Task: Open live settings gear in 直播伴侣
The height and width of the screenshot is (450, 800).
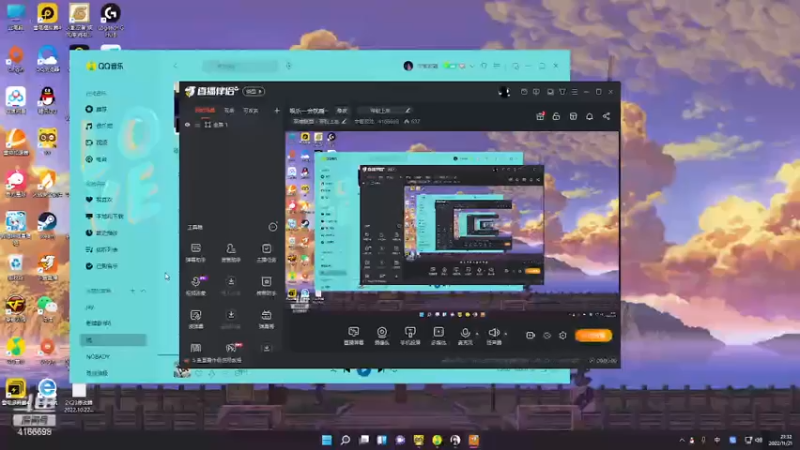Action: pos(563,335)
